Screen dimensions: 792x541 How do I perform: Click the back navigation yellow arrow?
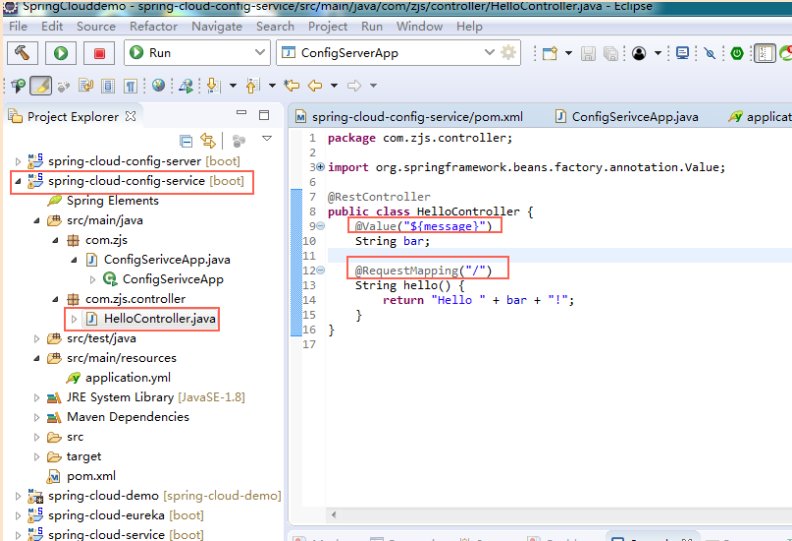(x=315, y=86)
